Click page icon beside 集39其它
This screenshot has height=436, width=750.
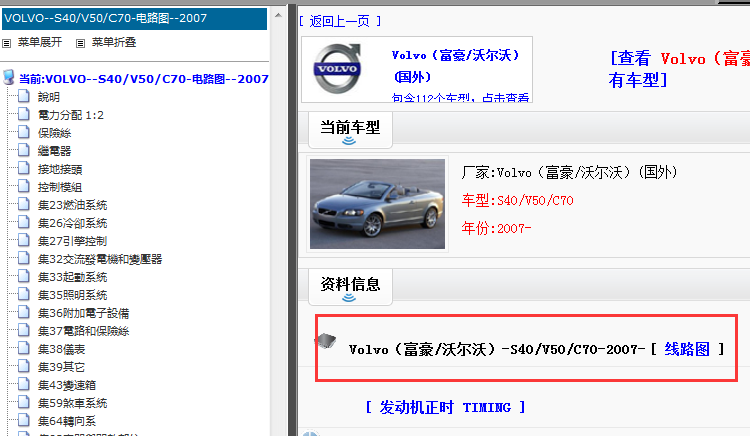click(x=23, y=366)
